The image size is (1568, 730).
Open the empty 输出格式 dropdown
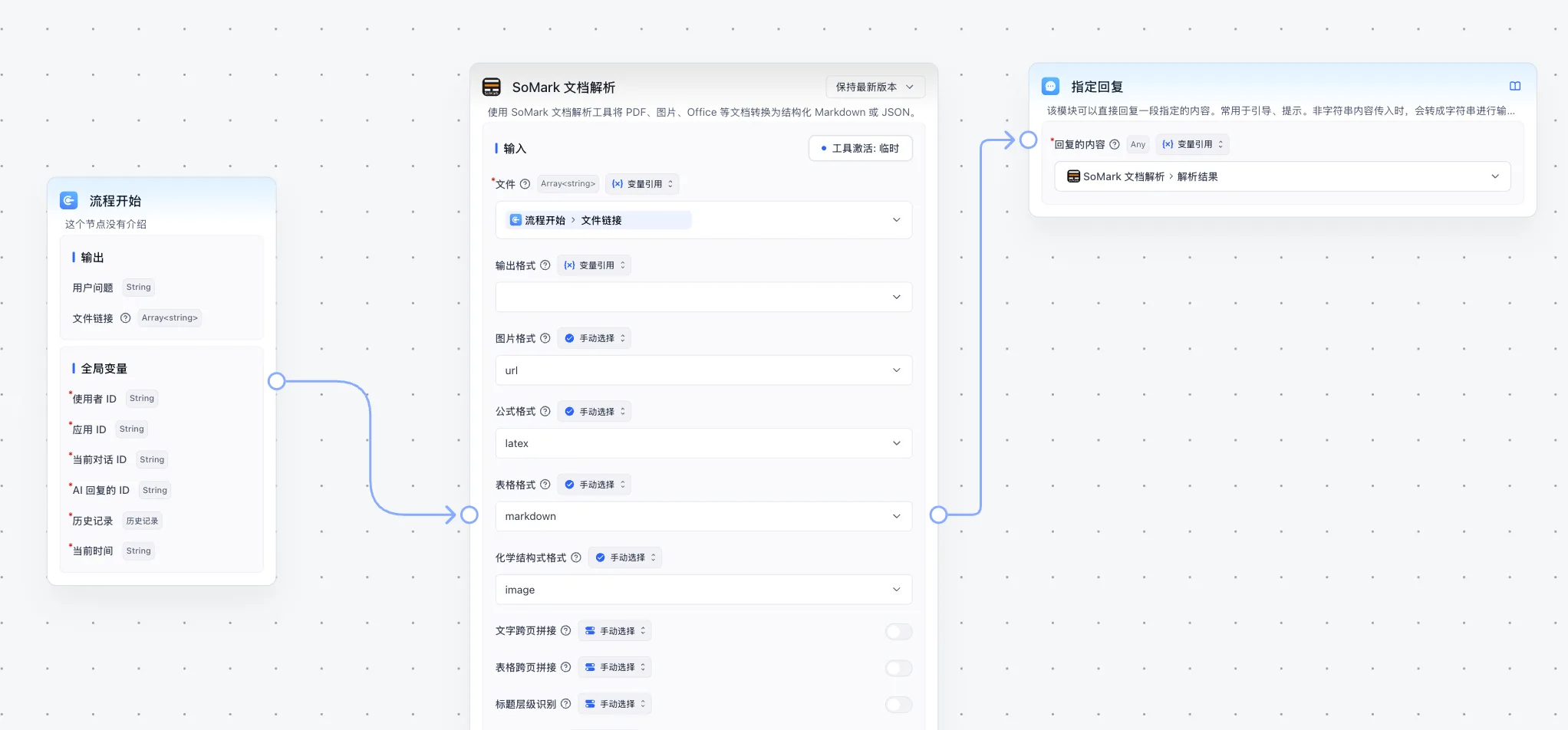tap(703, 297)
